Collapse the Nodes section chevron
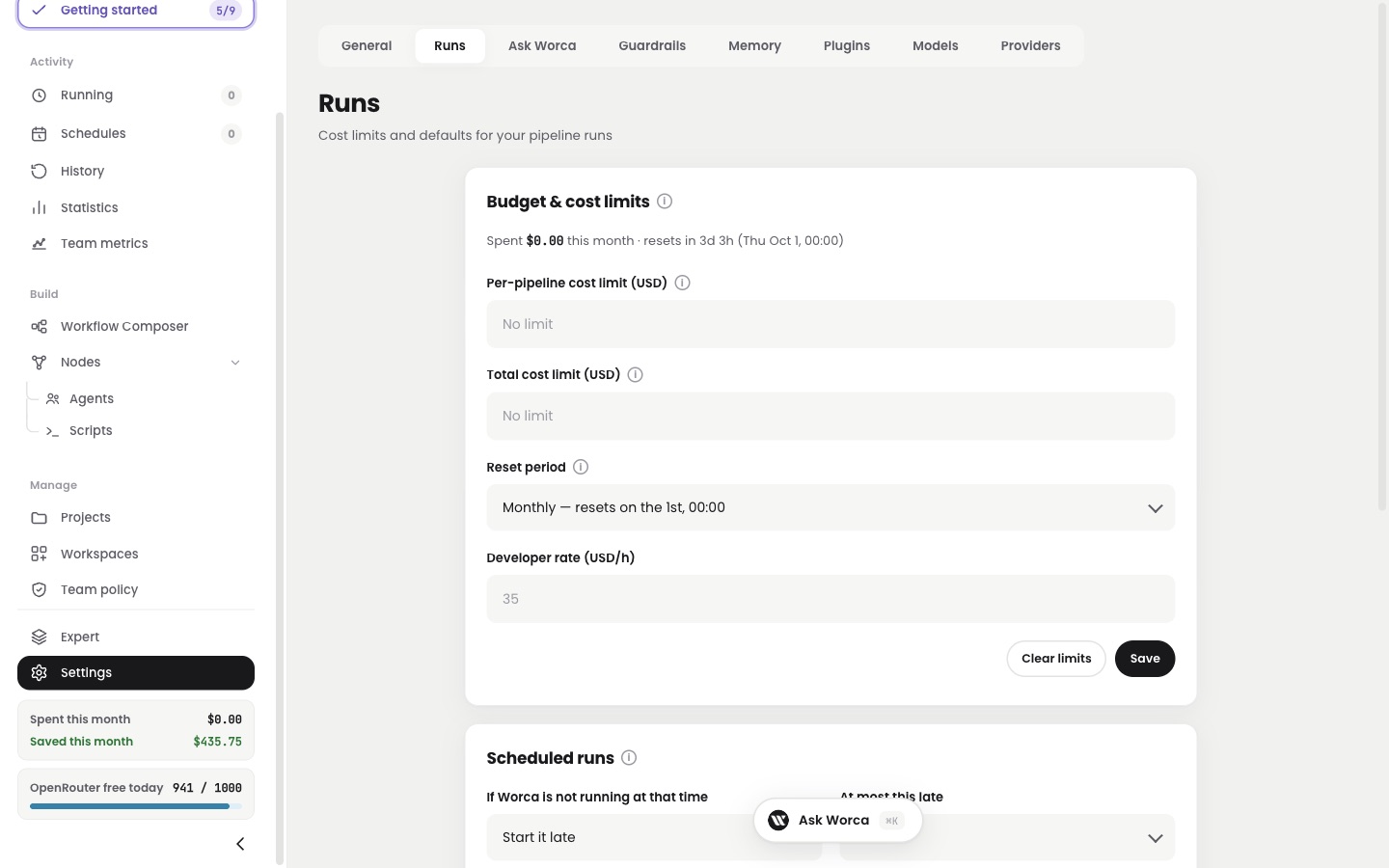 click(235, 363)
